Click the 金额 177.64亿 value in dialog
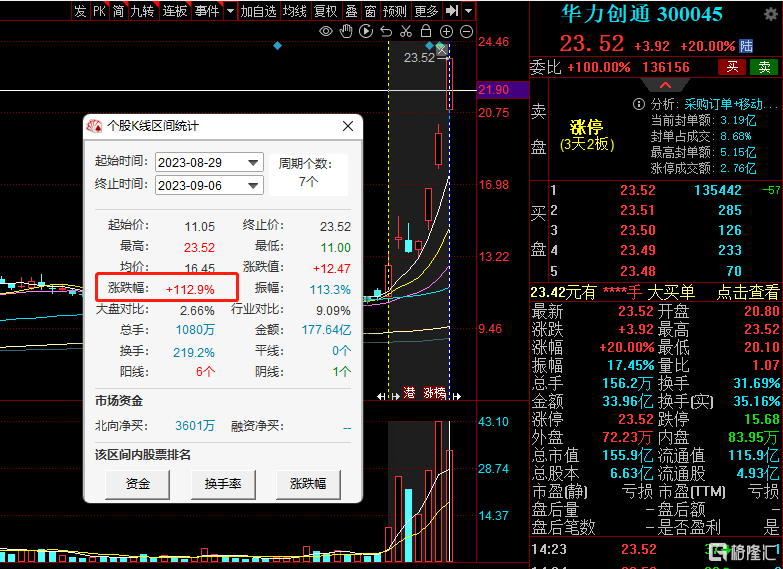The height and width of the screenshot is (569, 783). (x=326, y=330)
